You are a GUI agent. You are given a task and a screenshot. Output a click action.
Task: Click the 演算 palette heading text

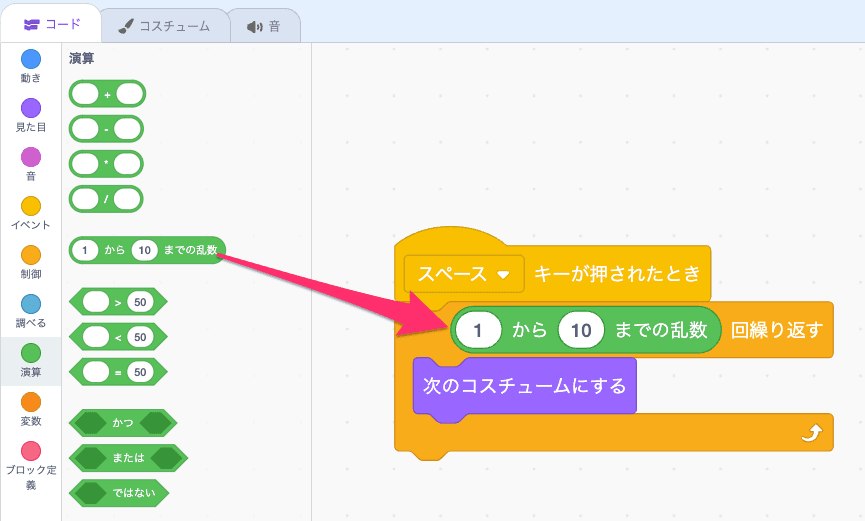click(x=82, y=58)
